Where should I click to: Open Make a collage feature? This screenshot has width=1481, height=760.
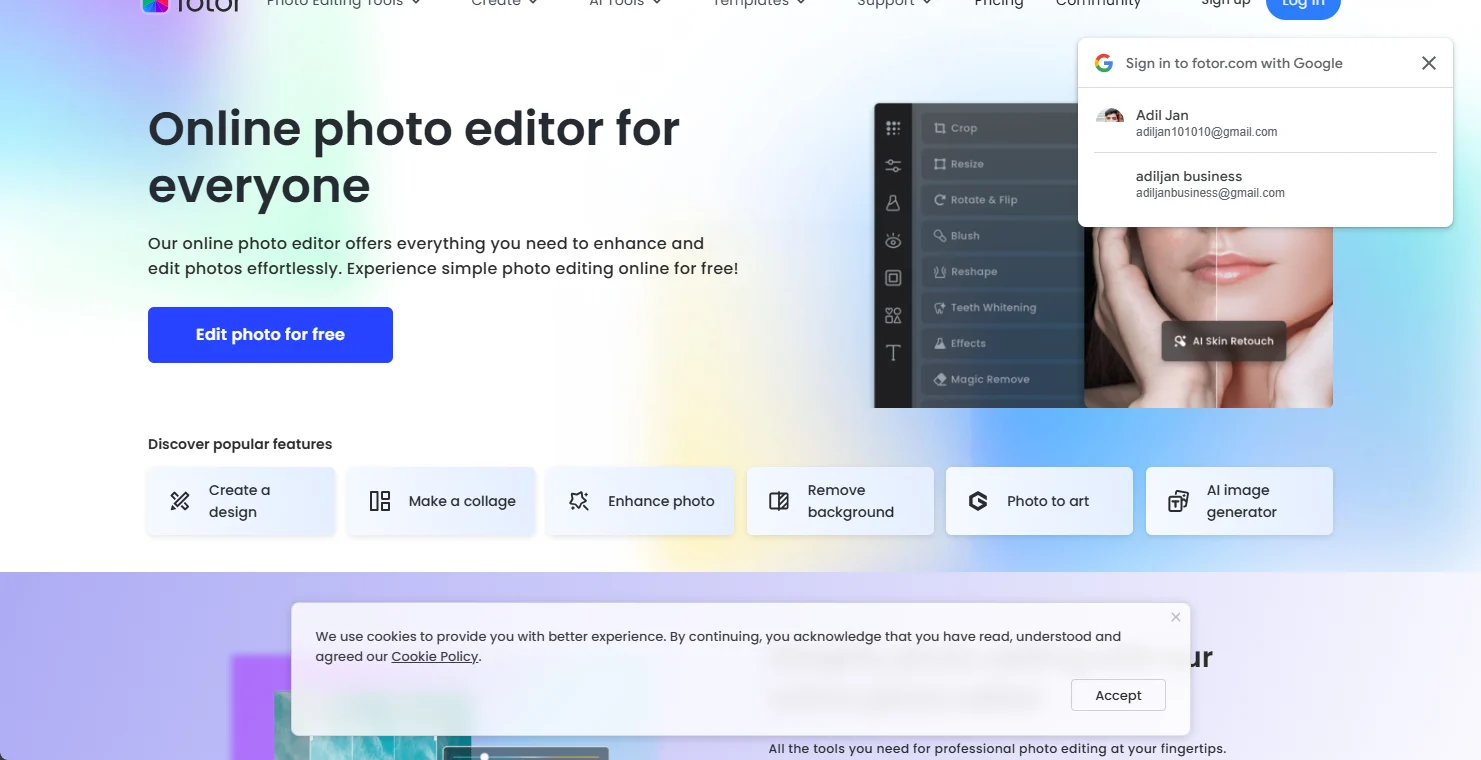click(x=441, y=501)
